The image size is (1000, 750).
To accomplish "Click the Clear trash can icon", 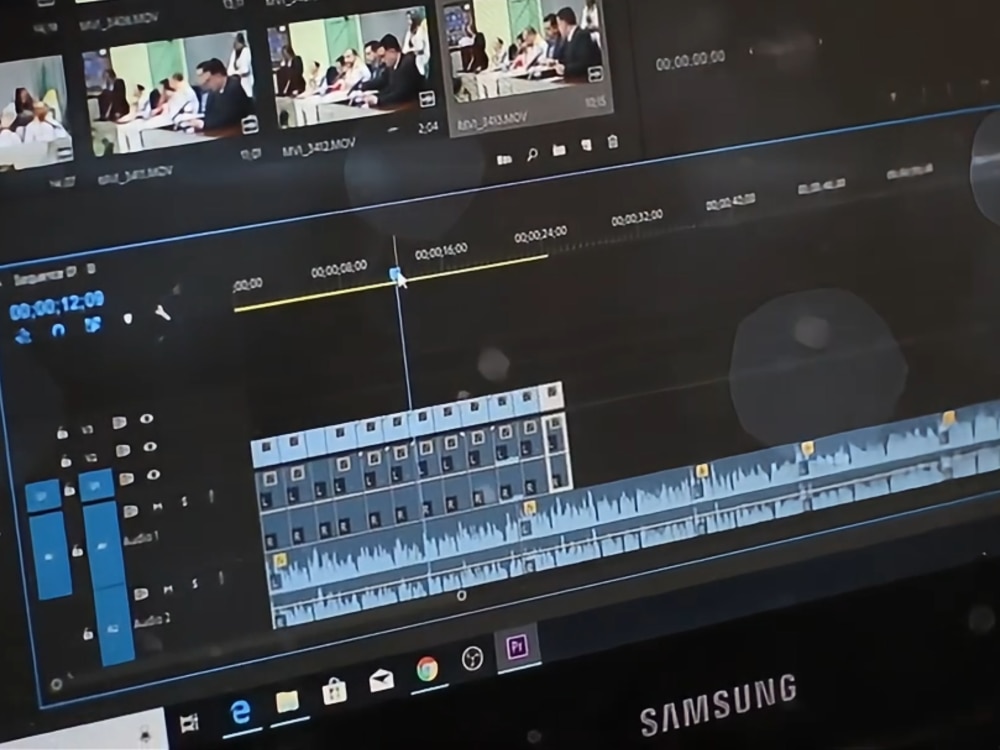I will click(612, 141).
